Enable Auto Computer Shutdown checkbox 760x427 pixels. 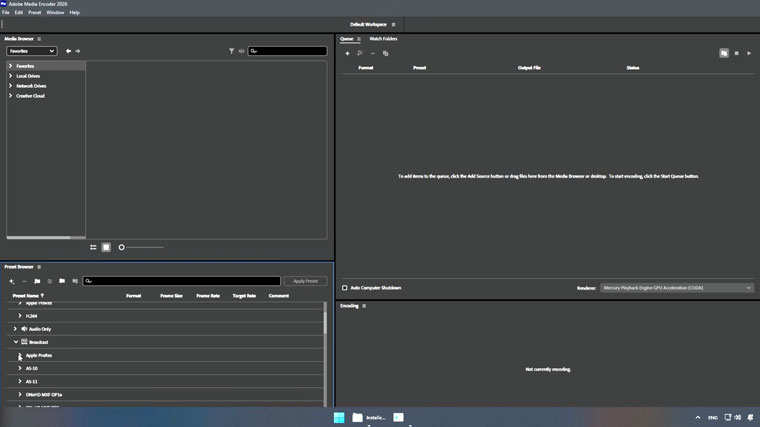pyautogui.click(x=345, y=288)
